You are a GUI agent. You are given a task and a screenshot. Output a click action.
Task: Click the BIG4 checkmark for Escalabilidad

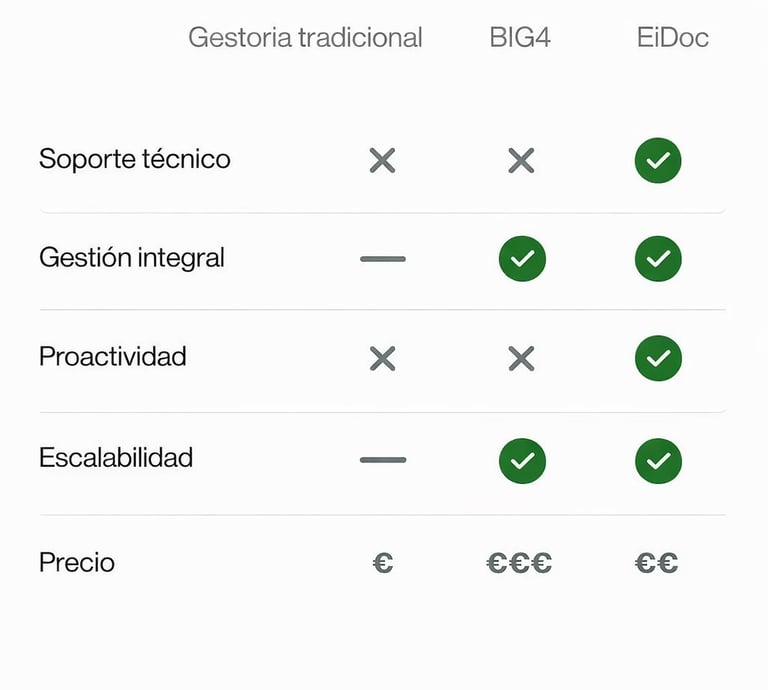pyautogui.click(x=522, y=460)
